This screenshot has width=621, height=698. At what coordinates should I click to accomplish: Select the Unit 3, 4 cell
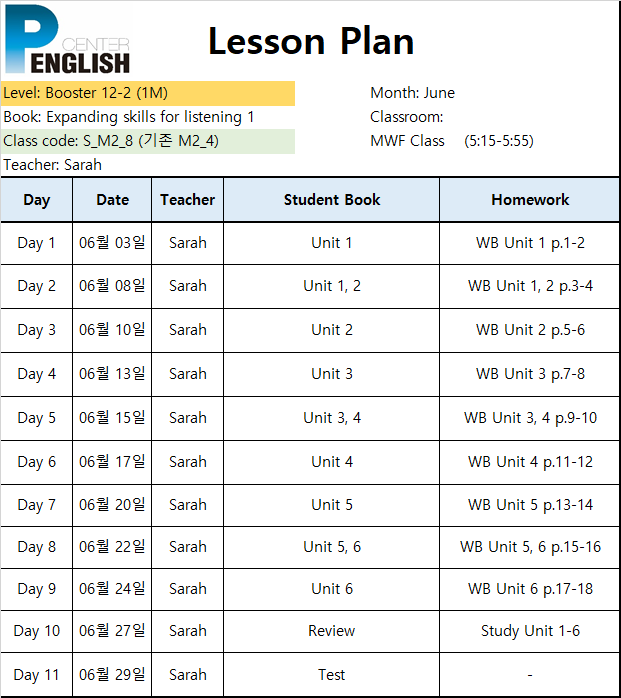click(x=332, y=418)
